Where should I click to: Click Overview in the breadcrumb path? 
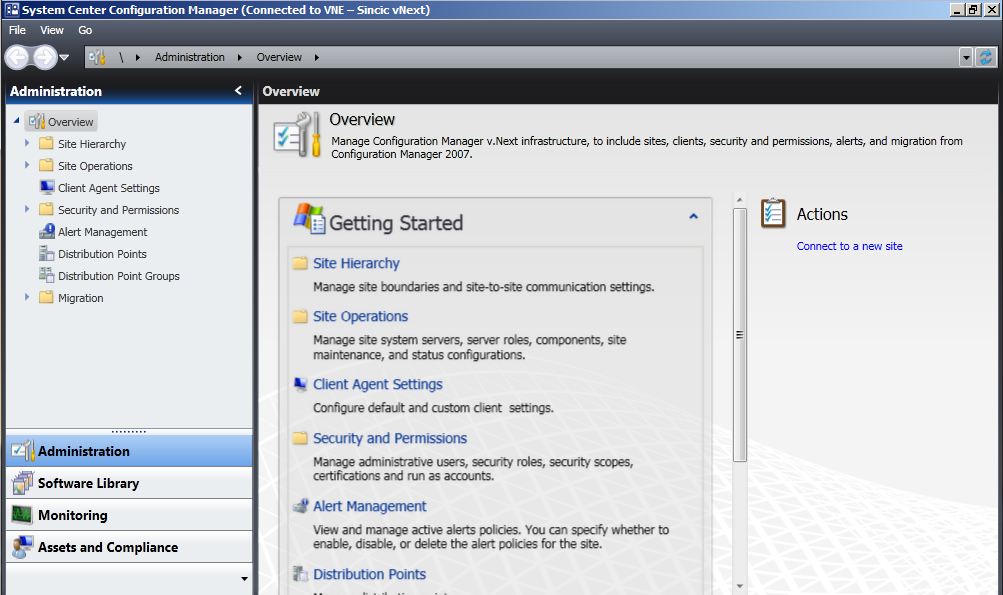click(279, 58)
